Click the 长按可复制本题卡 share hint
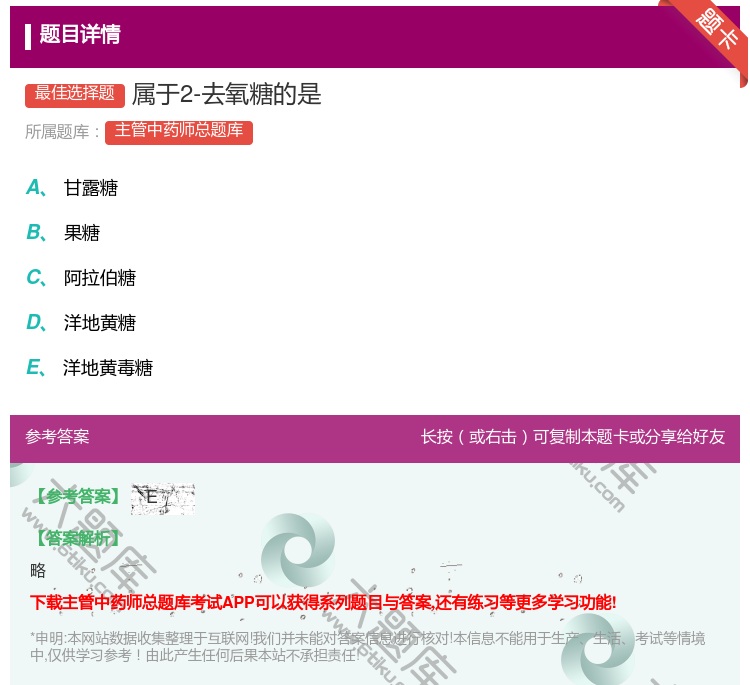 (x=572, y=437)
